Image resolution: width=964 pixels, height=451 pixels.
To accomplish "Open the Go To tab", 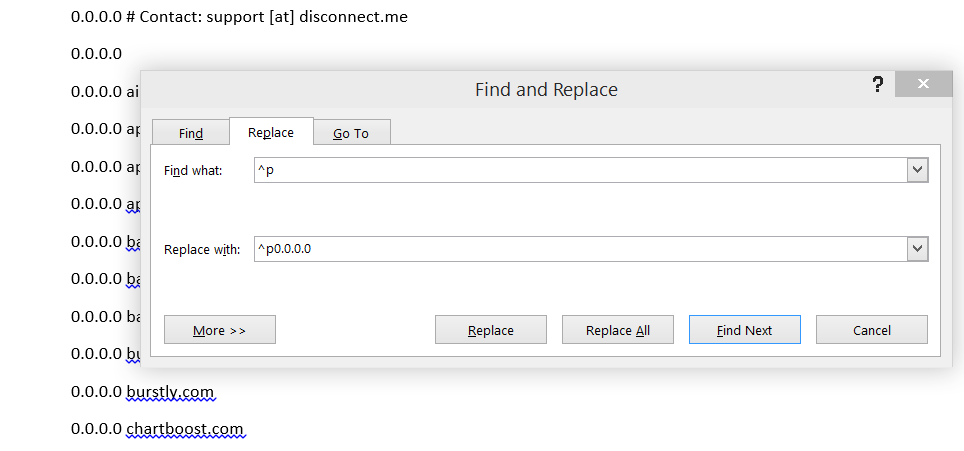I will coord(351,133).
